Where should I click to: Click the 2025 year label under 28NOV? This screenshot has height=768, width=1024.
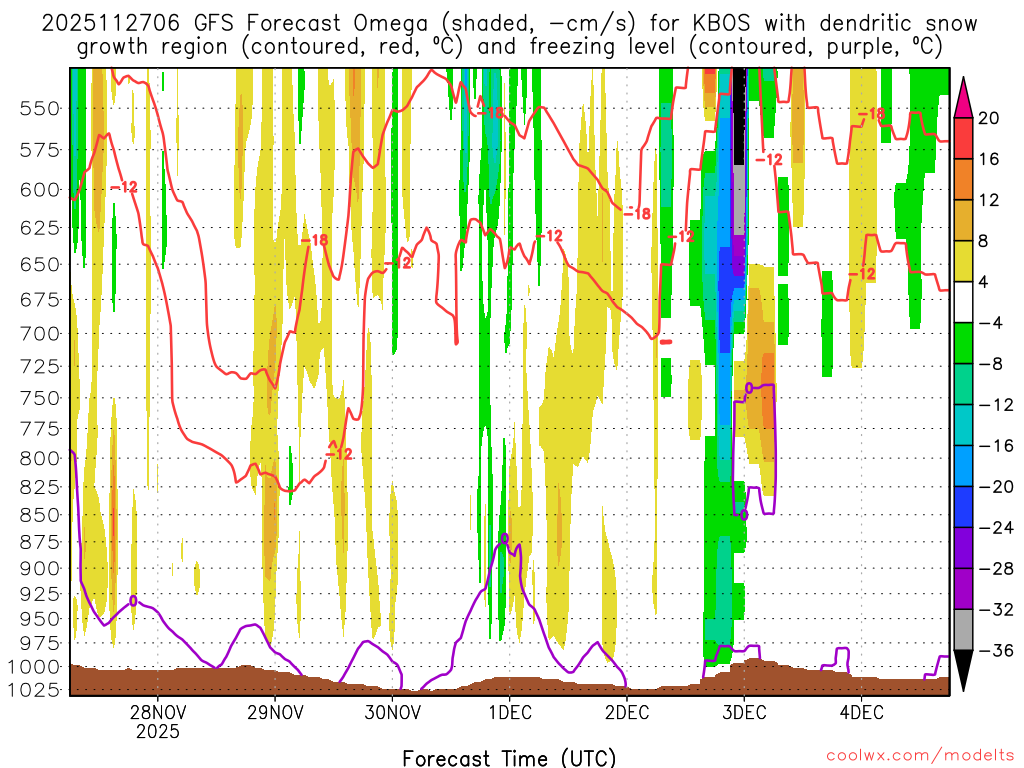click(157, 731)
